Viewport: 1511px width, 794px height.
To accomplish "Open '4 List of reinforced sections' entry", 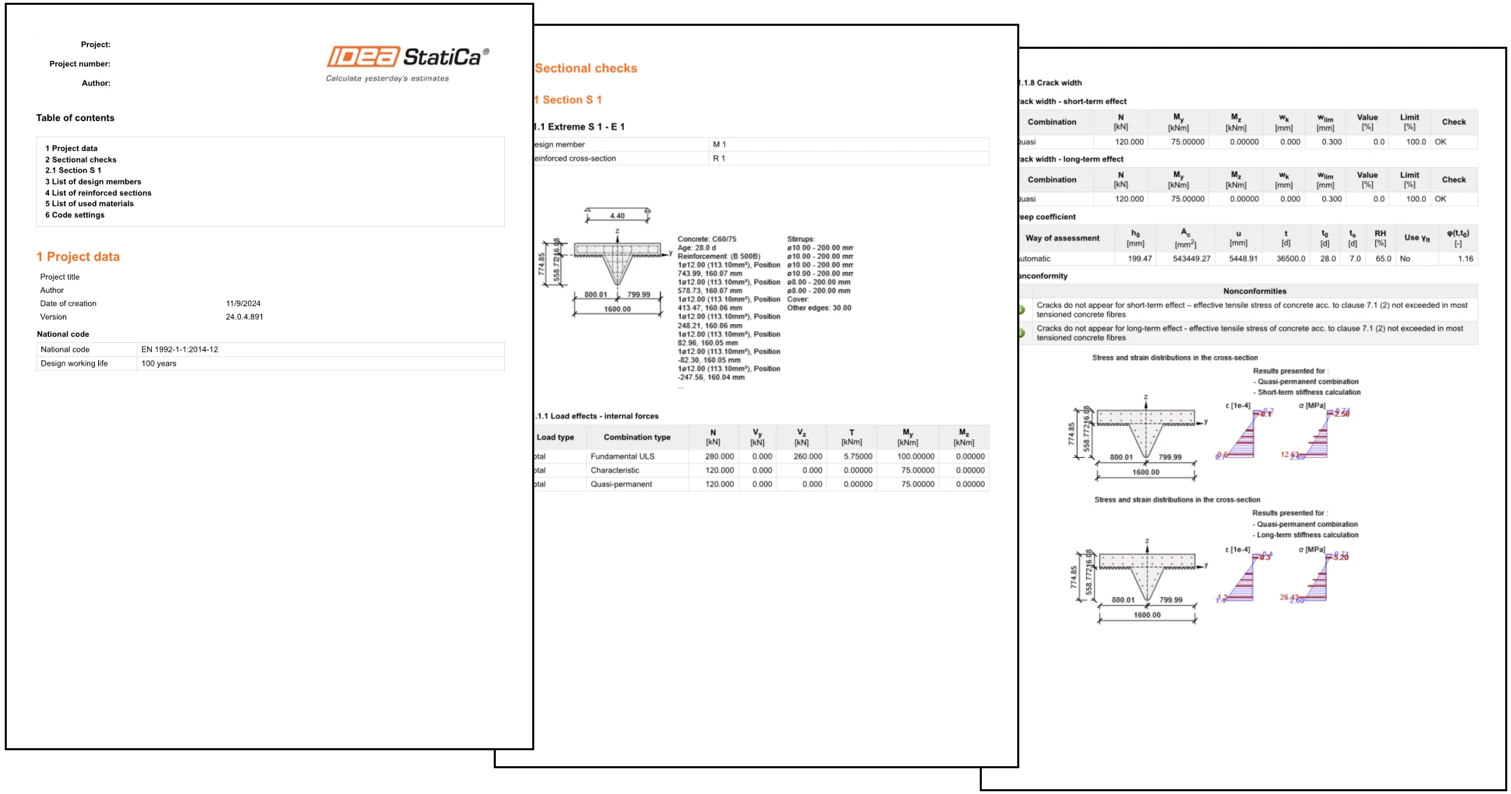I will (98, 192).
